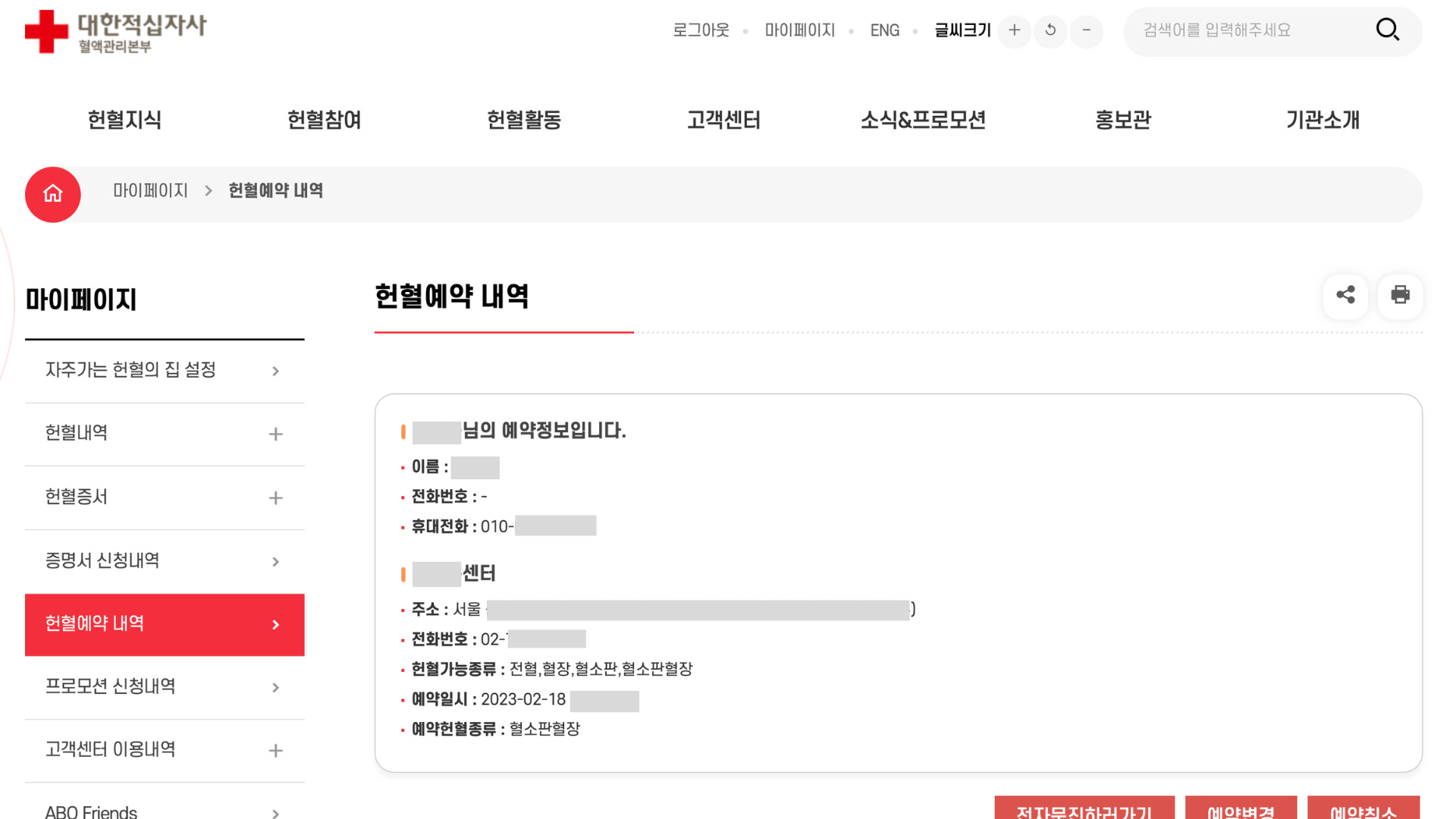Click the print icon for 헌혈예약 내역

1400,296
